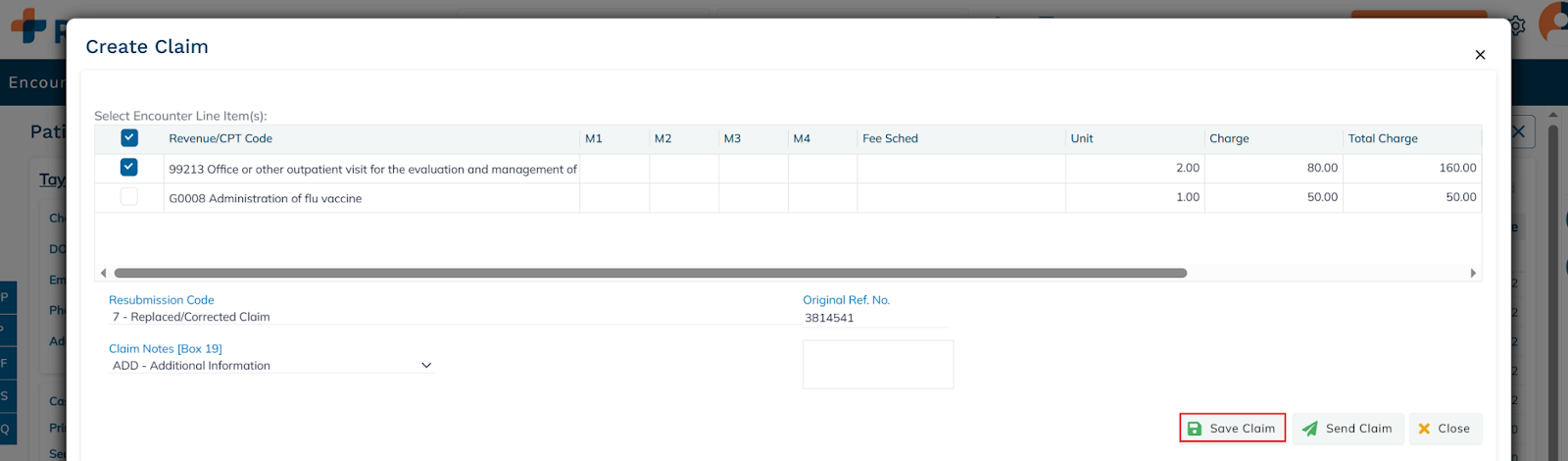
Task: Click the Original Ref. No. input field
Action: point(874,318)
